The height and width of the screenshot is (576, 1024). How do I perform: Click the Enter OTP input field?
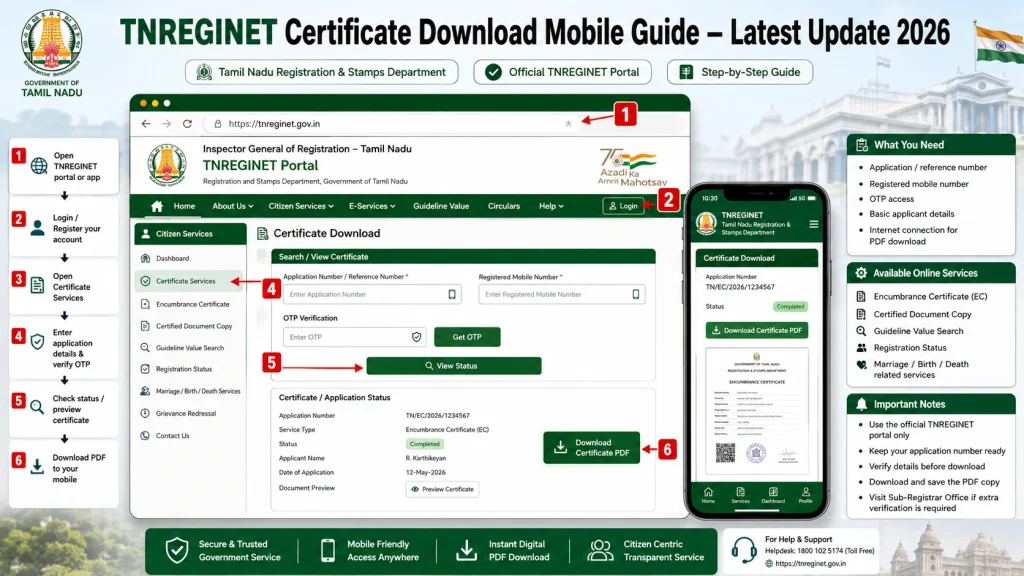[x=355, y=337]
